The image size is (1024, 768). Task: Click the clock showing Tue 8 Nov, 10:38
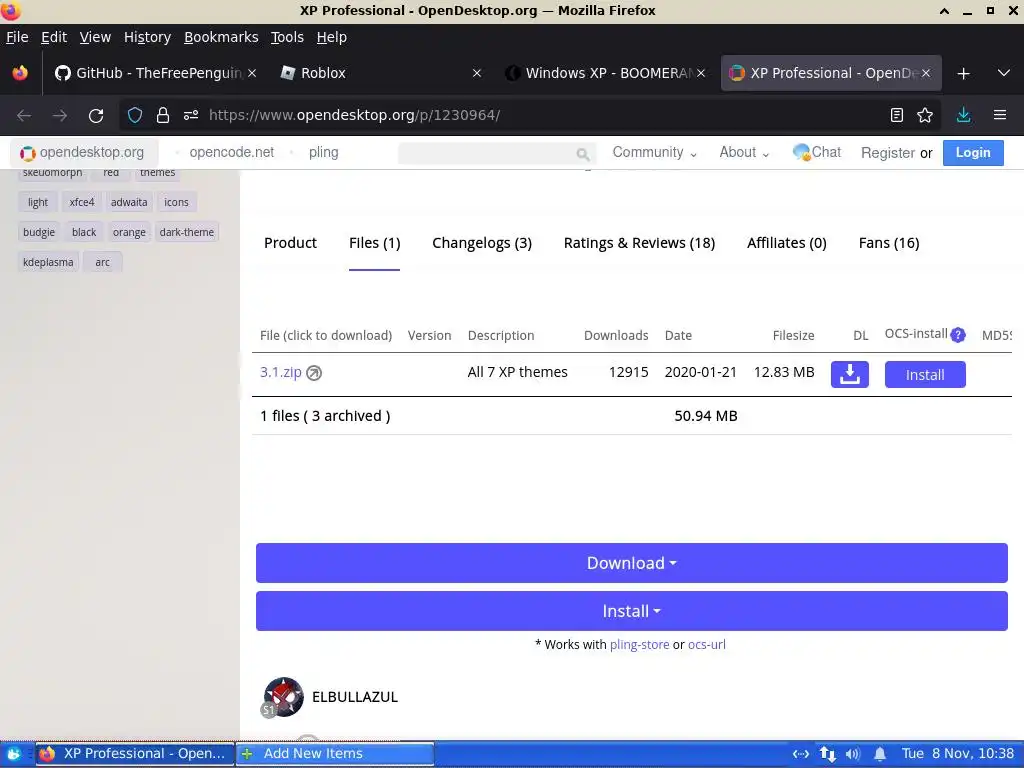click(x=957, y=754)
